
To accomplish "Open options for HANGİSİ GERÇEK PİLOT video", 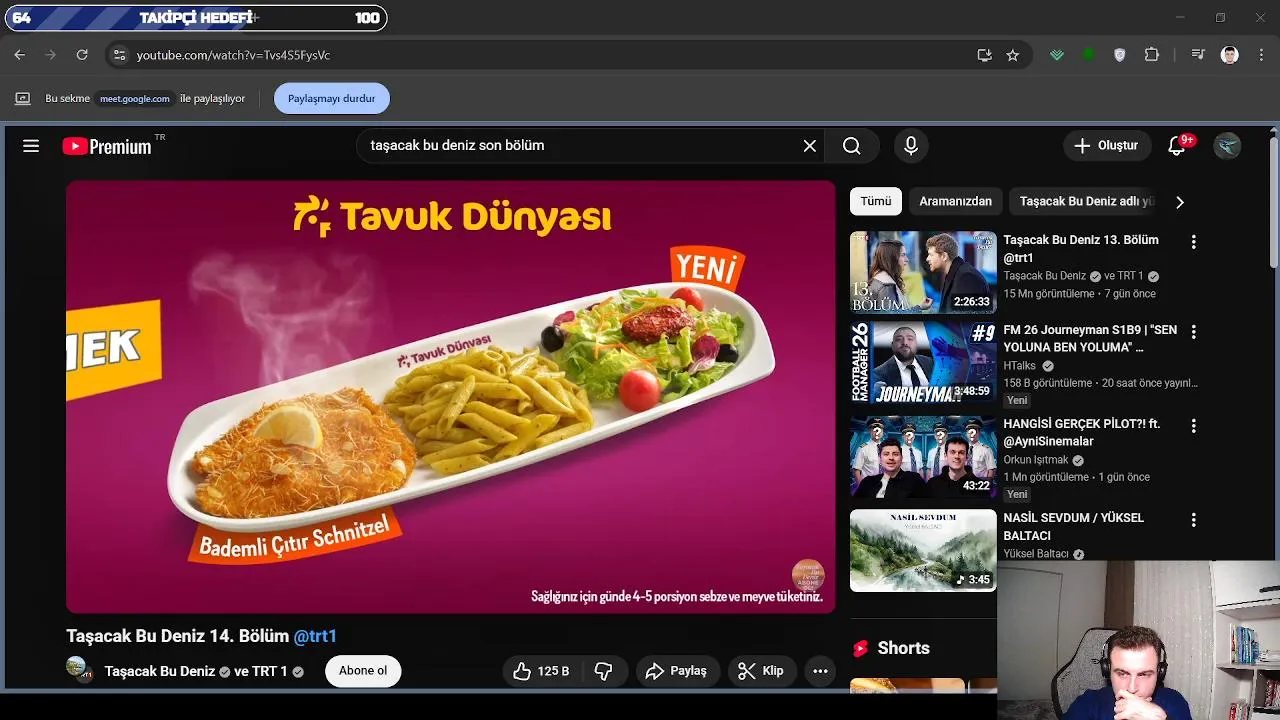I will coord(1193,426).
